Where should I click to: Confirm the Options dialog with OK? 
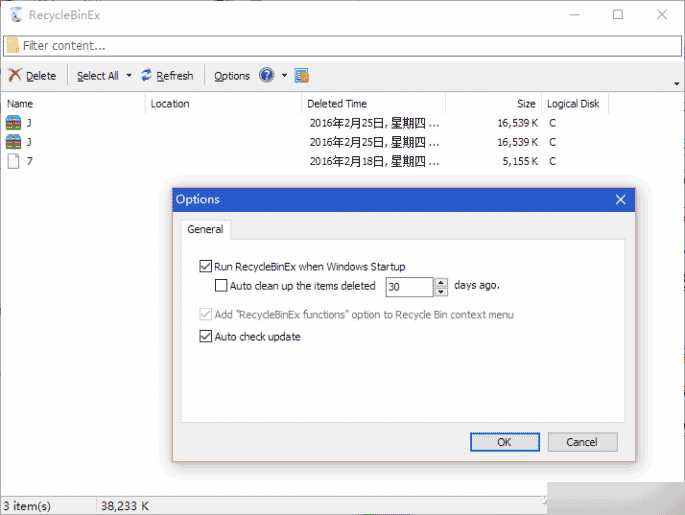[x=504, y=442]
